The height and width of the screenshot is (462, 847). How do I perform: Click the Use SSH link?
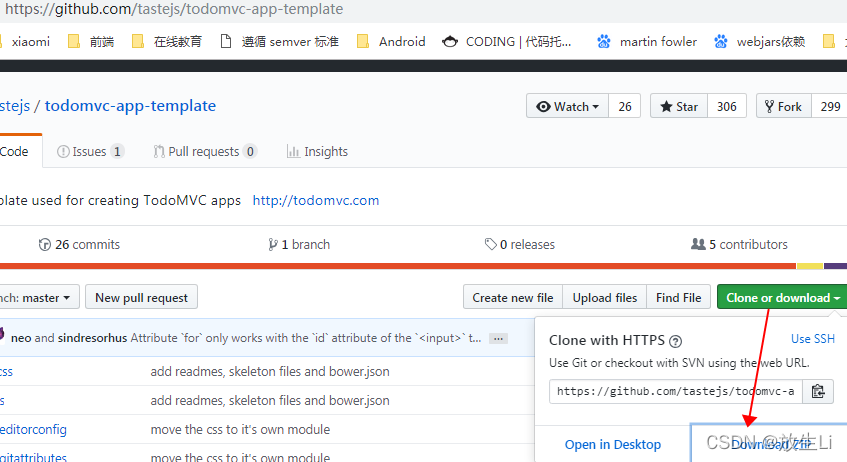tap(812, 339)
